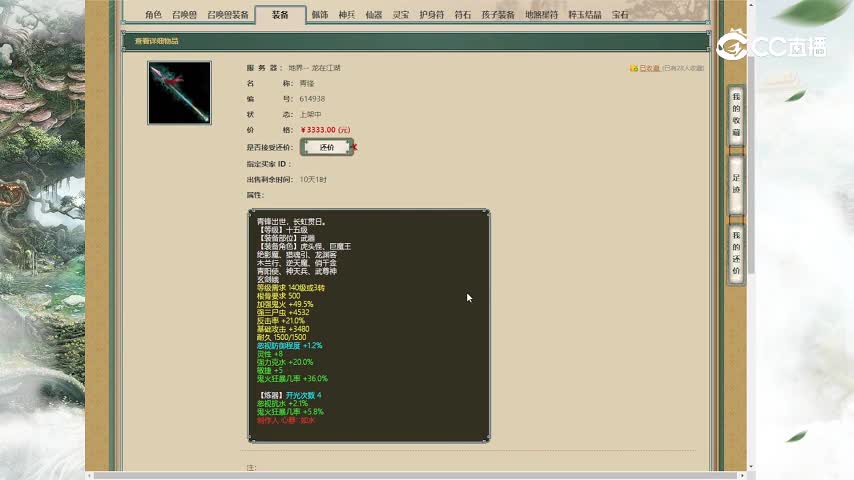This screenshot has width=854, height=480.
Task: Open the 地煞星符 tab
Action: 541,15
